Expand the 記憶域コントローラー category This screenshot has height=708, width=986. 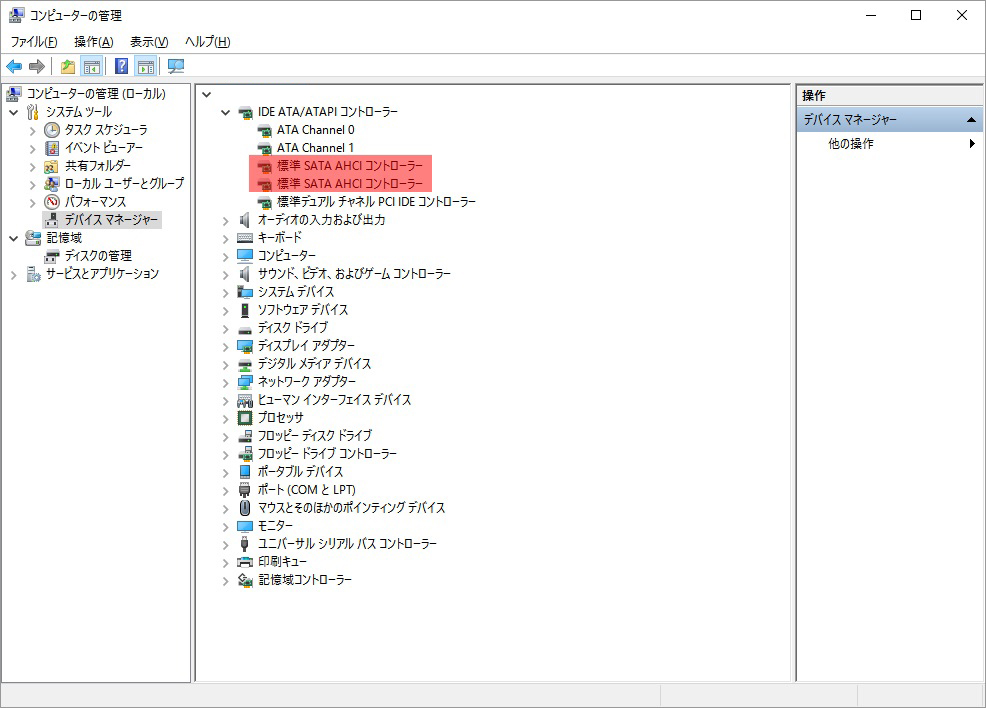(x=226, y=581)
